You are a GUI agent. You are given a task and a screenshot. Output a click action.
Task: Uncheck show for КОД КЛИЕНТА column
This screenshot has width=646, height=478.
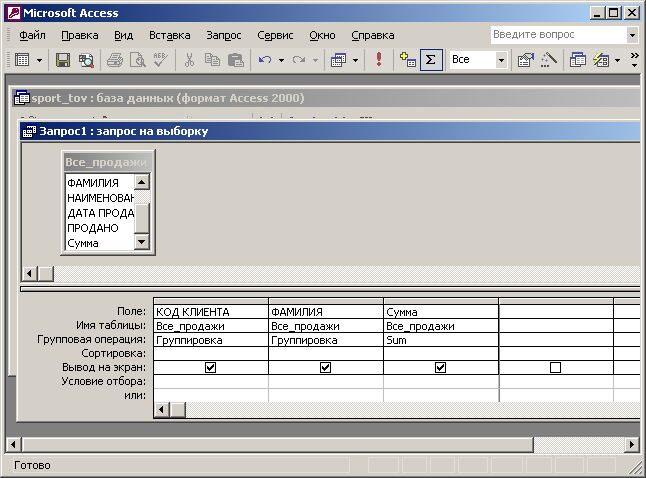click(211, 367)
